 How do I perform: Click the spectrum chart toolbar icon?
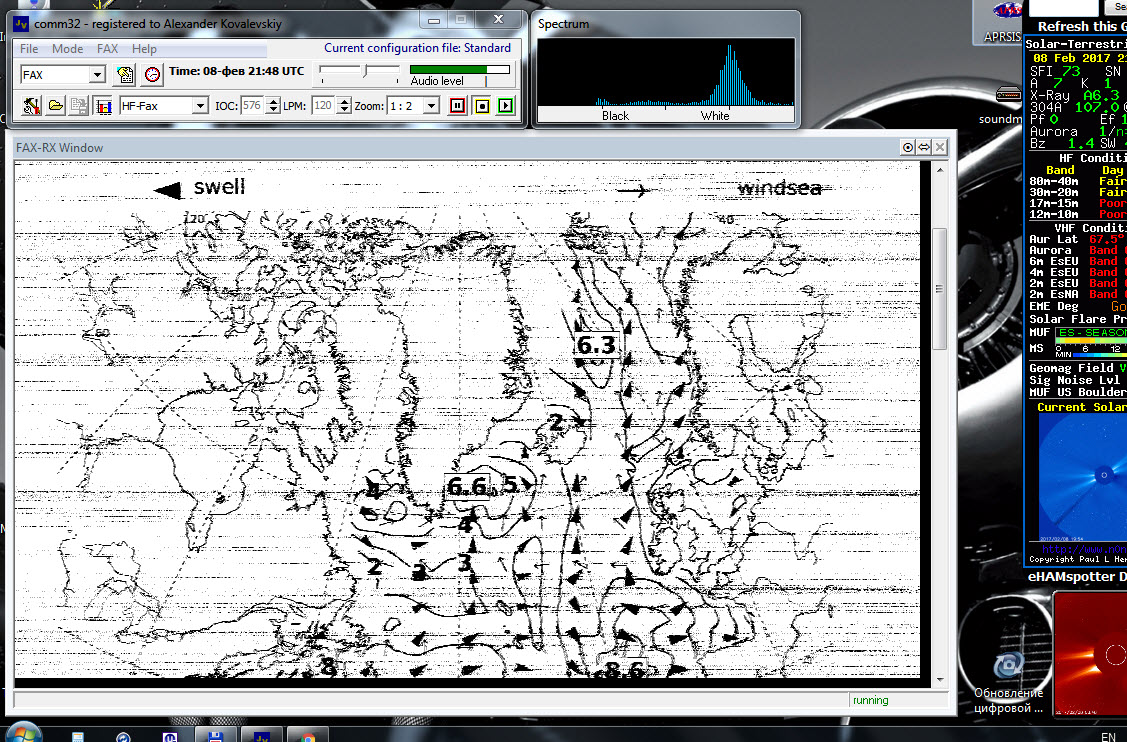pyautogui.click(x=102, y=105)
